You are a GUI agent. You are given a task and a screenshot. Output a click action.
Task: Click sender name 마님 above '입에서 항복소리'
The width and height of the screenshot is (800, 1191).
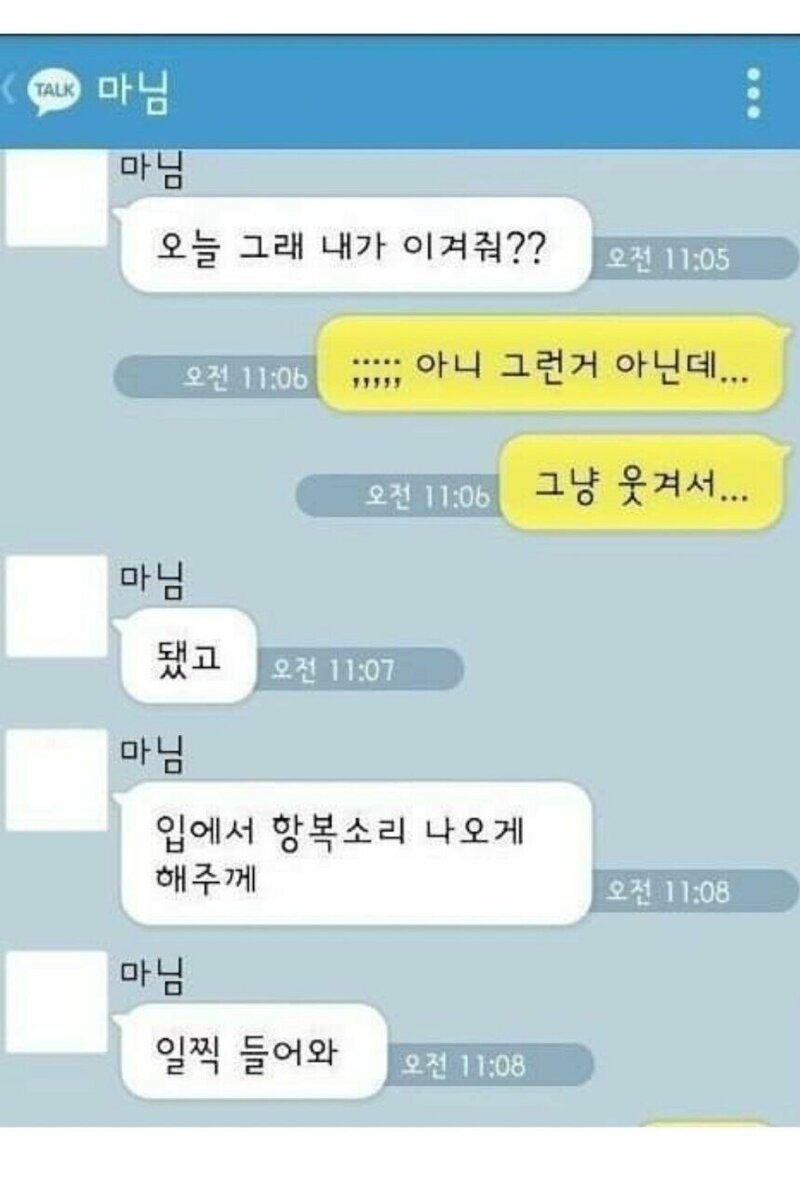pos(152,755)
